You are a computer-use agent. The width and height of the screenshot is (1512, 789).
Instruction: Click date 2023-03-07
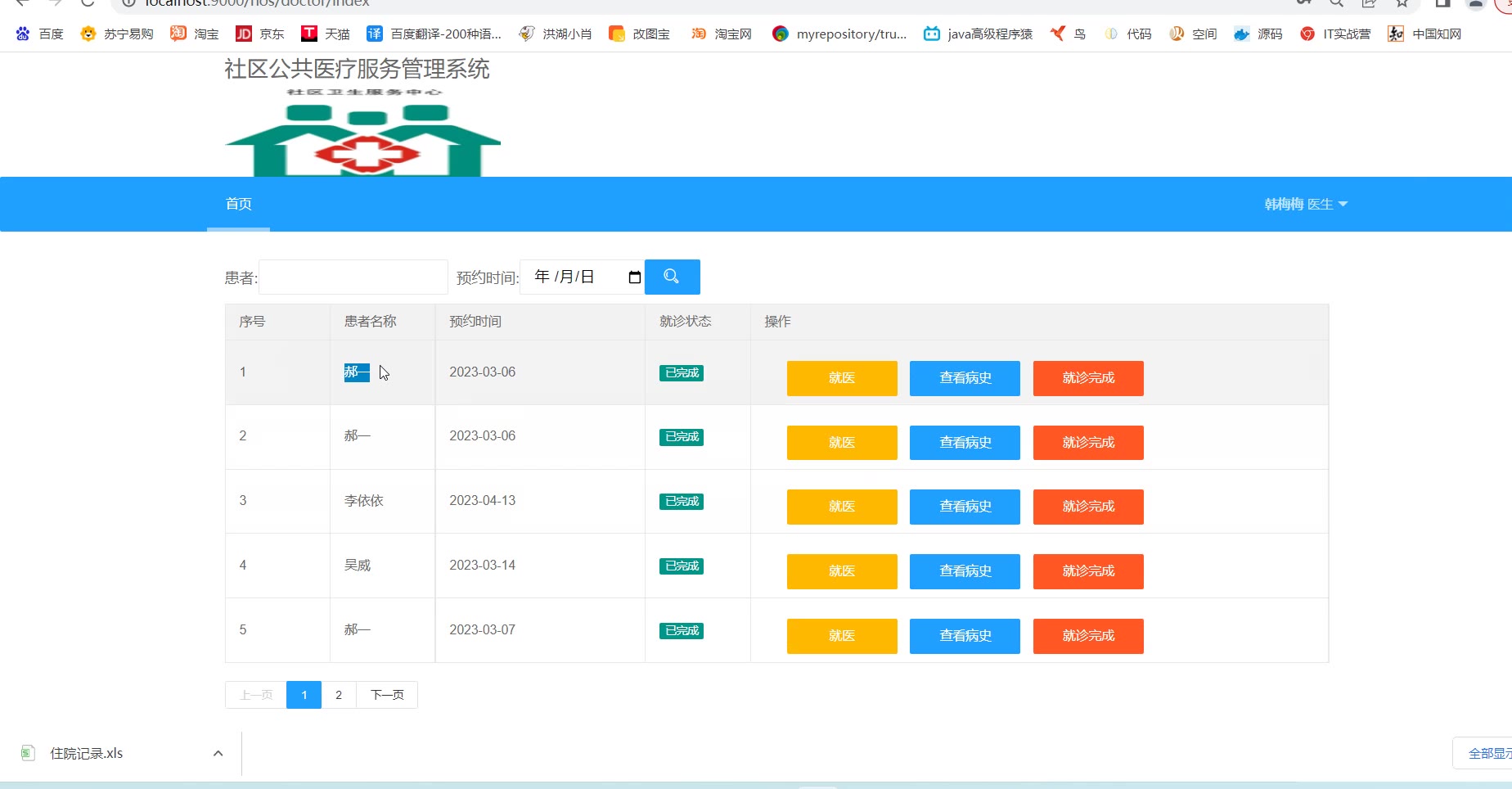pos(483,630)
